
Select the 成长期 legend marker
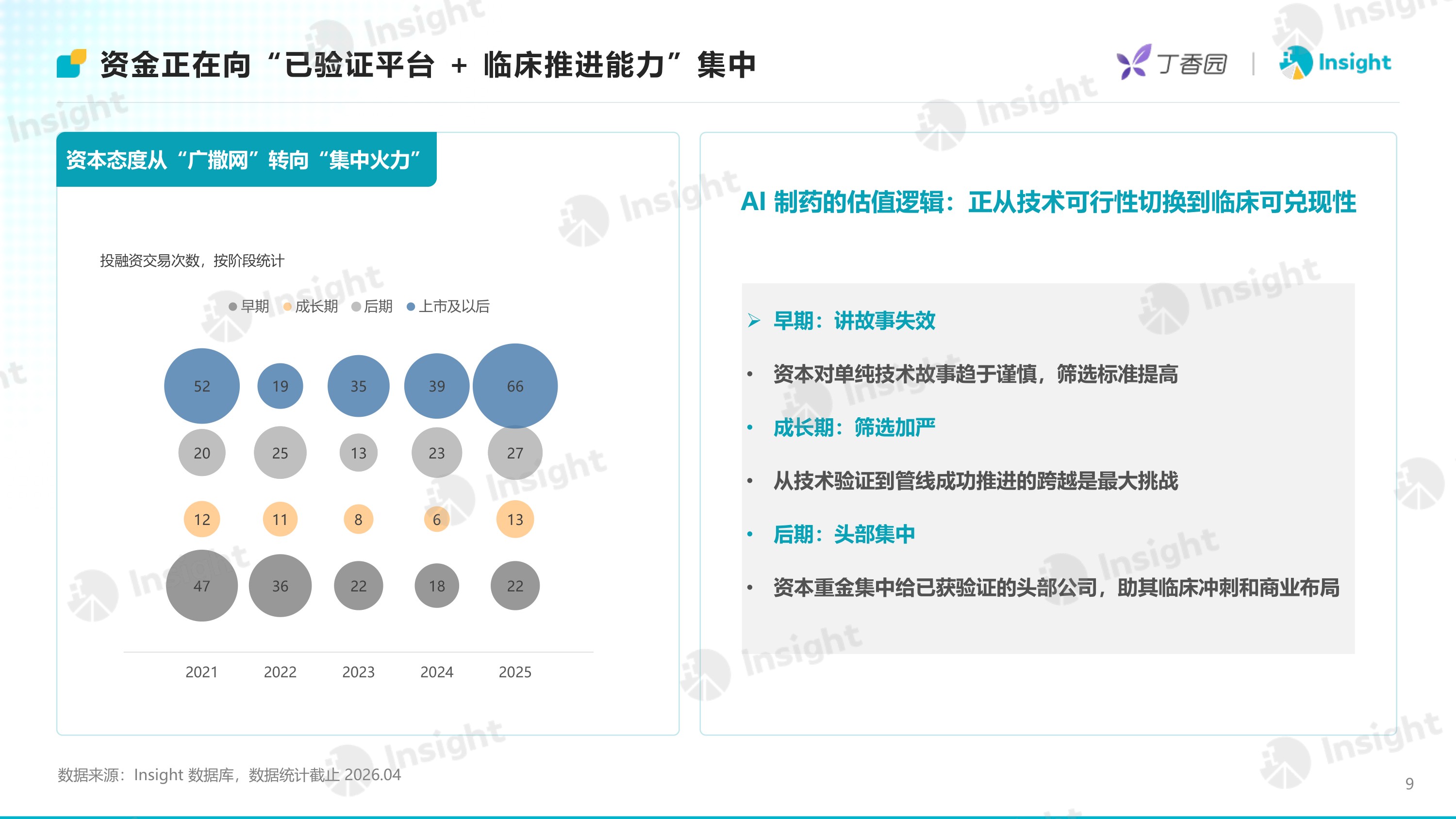[x=287, y=306]
